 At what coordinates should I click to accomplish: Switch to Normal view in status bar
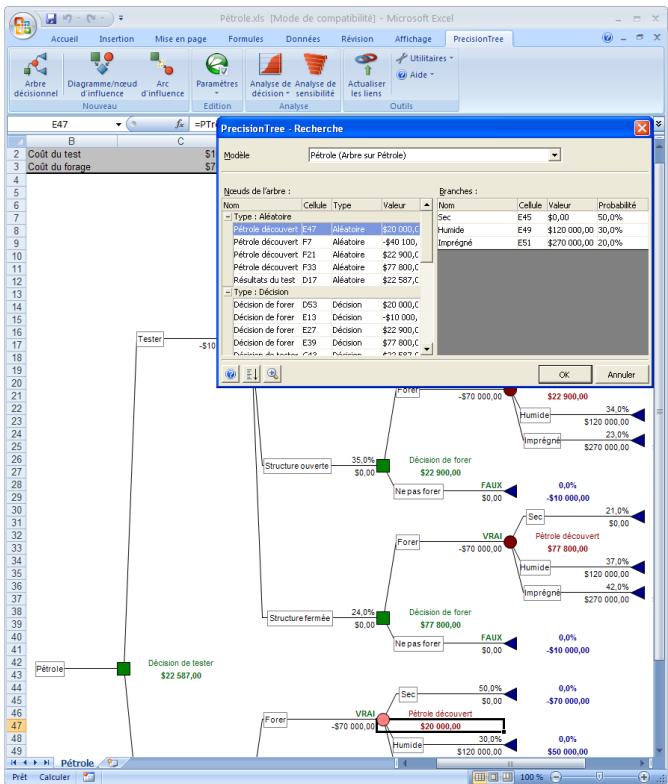click(x=479, y=777)
